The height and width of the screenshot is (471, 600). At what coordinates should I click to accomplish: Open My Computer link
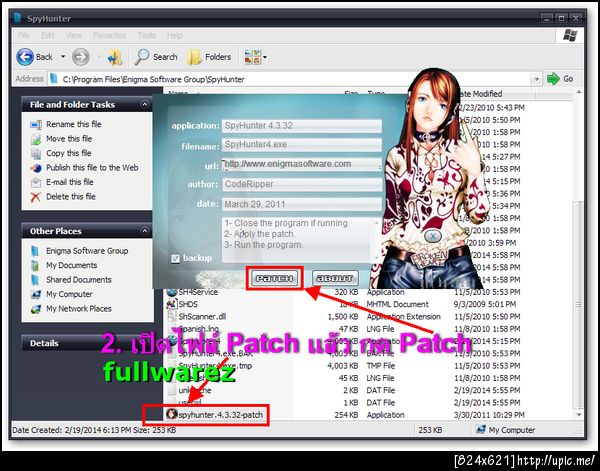coord(69,294)
